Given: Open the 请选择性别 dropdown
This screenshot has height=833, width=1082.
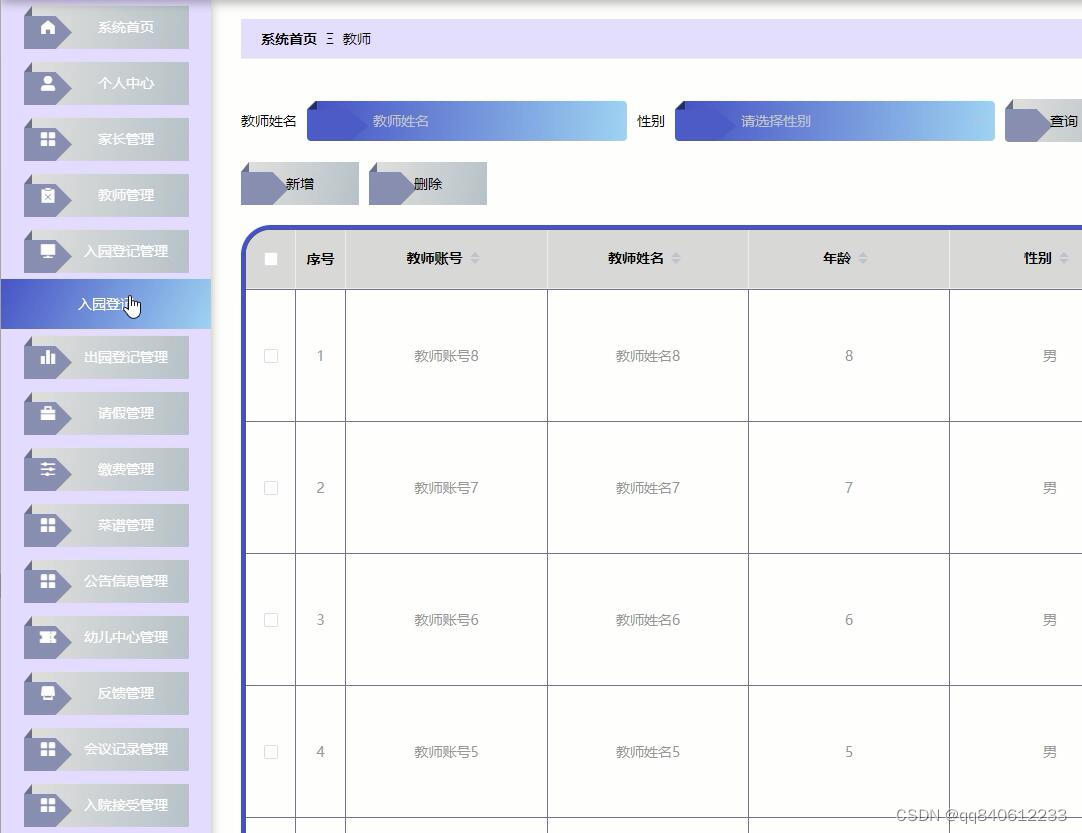Looking at the screenshot, I should tap(835, 121).
